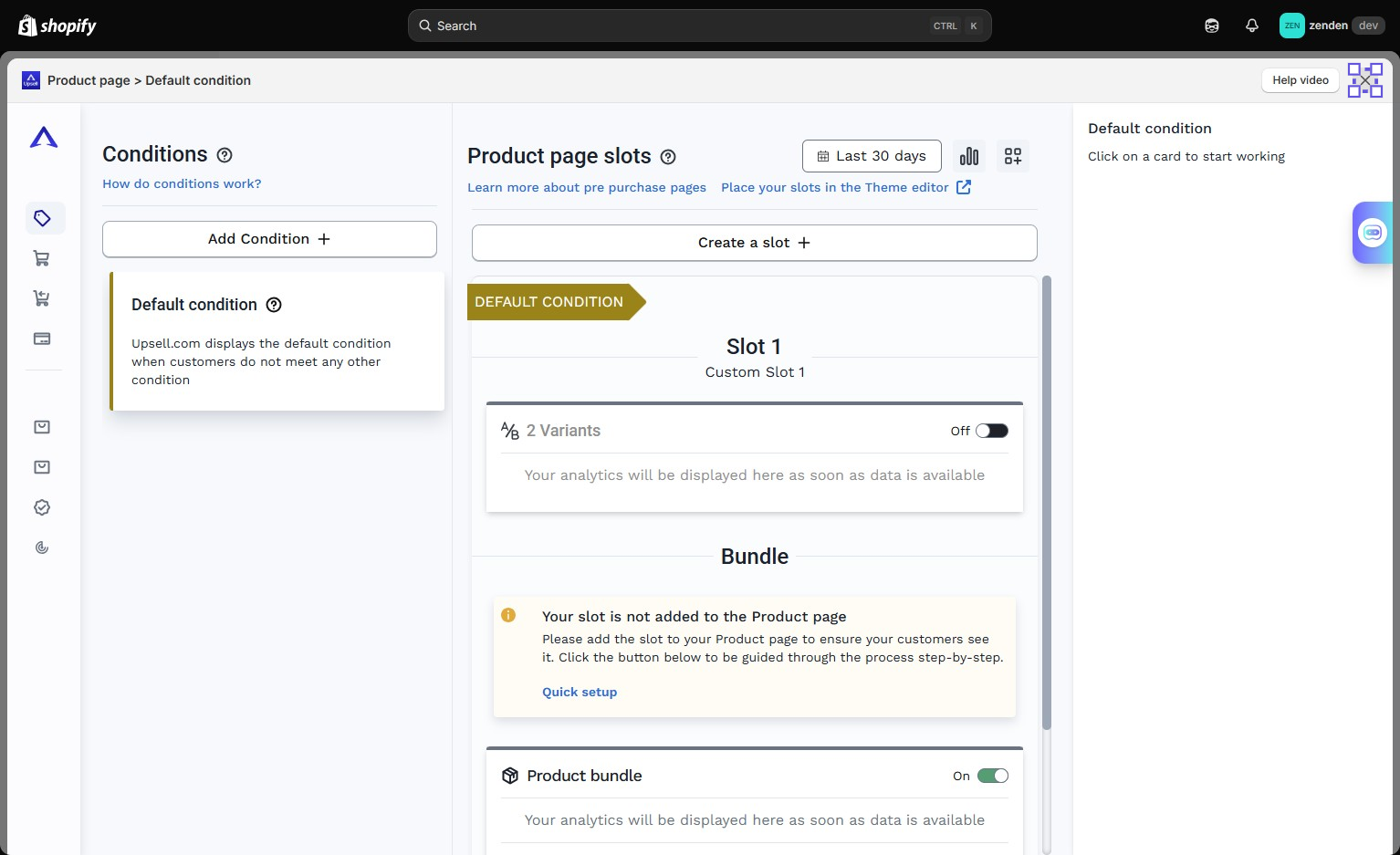The height and width of the screenshot is (855, 1400).
Task: Open the floating chat widget
Action: coord(1373,233)
